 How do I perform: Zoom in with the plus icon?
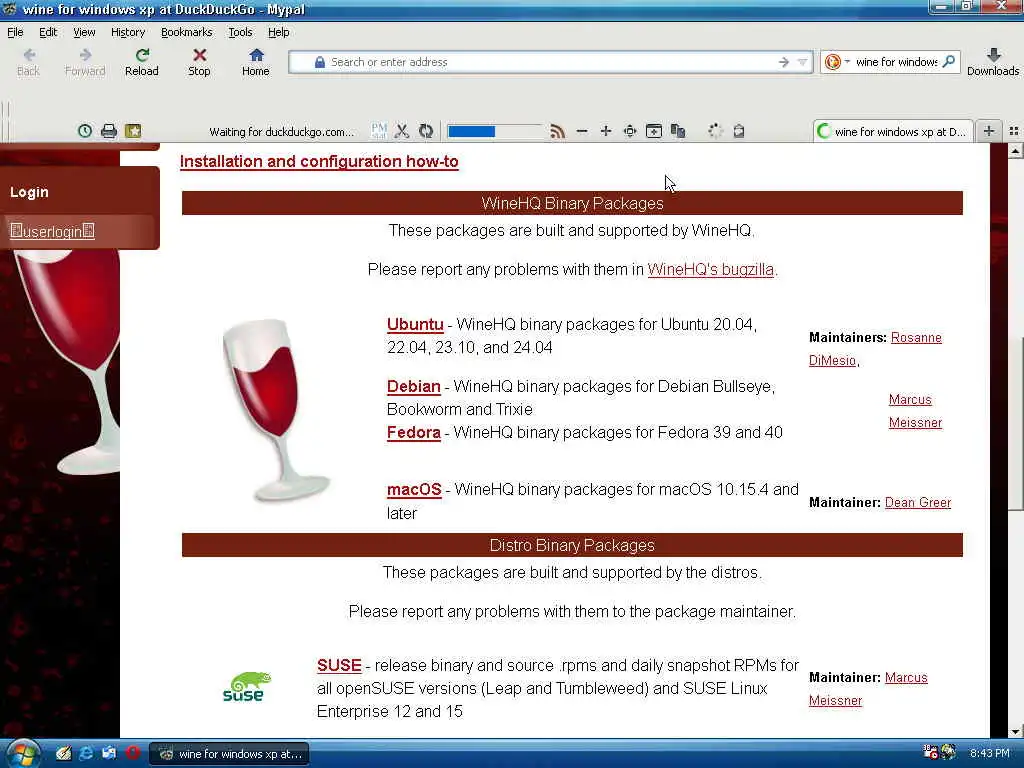pyautogui.click(x=606, y=131)
